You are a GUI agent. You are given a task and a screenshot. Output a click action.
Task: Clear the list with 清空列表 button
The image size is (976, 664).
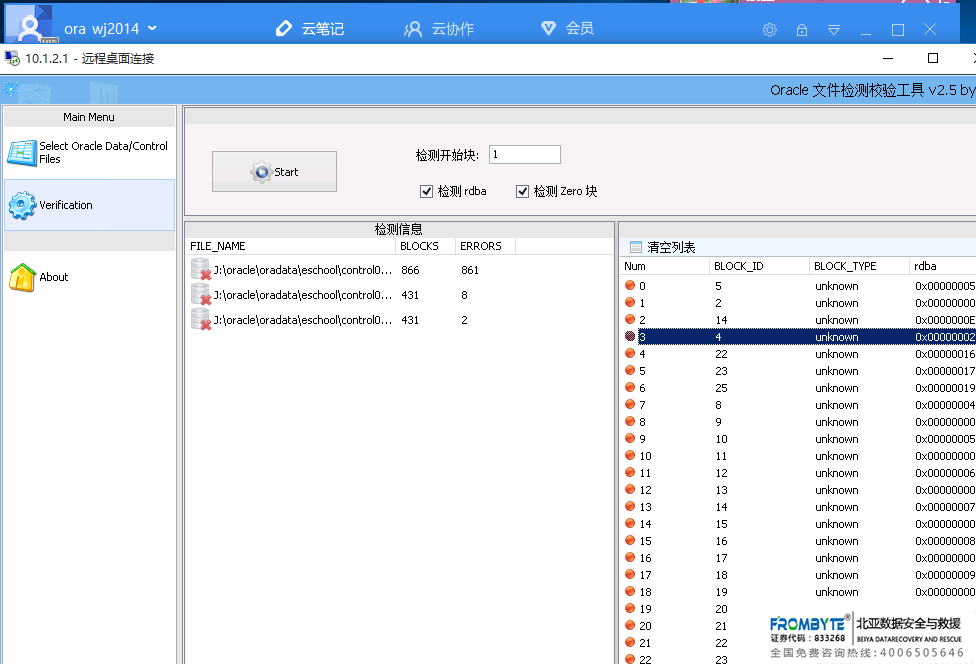click(662, 247)
